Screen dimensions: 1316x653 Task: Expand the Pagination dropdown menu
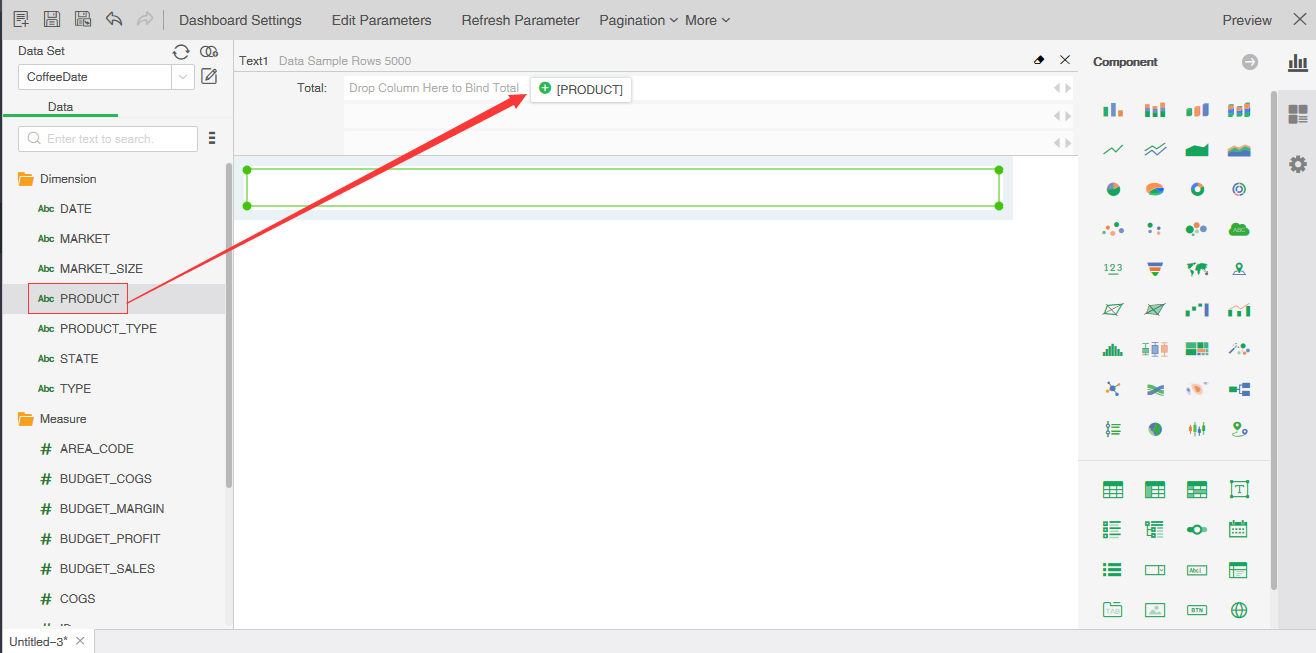pos(638,20)
